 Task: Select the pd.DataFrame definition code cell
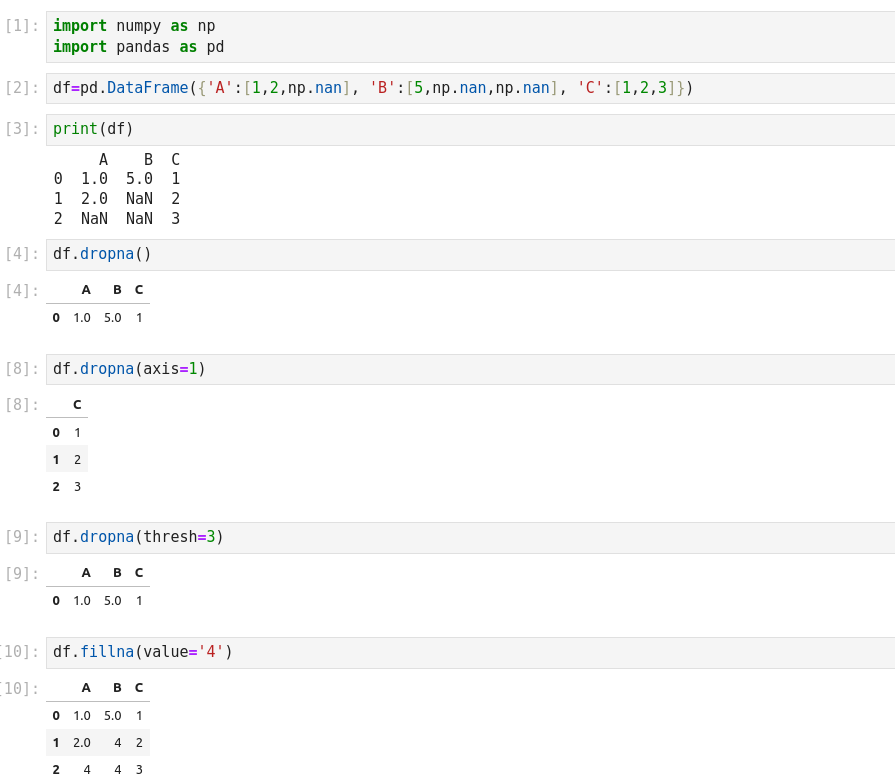coord(373,88)
